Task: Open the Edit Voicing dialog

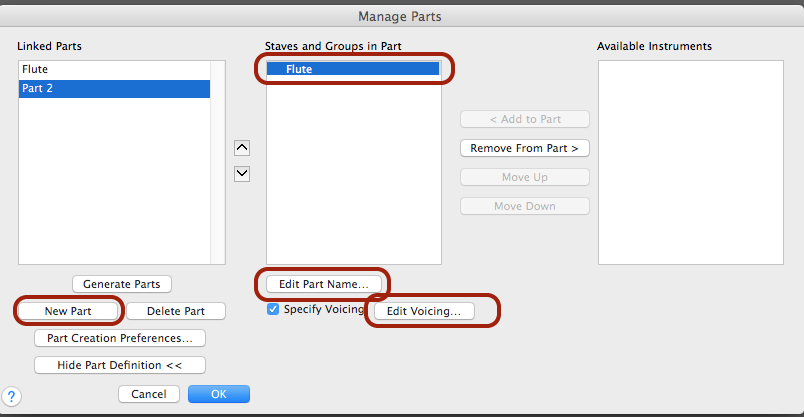Action: coord(424,311)
